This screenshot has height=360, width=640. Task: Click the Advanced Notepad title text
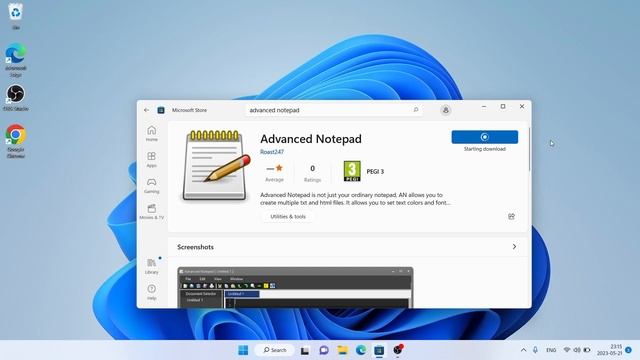311,139
